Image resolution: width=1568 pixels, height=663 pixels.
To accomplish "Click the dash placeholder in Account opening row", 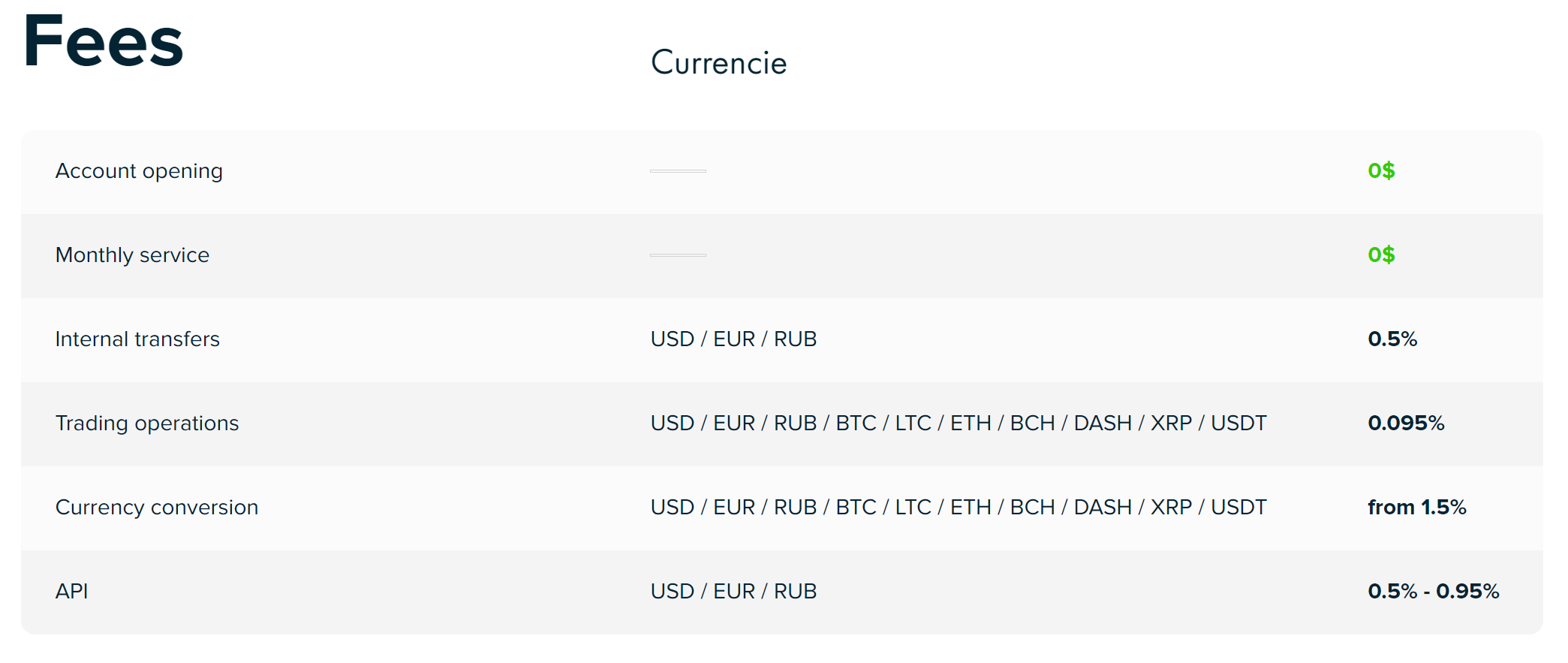I will coord(678,171).
